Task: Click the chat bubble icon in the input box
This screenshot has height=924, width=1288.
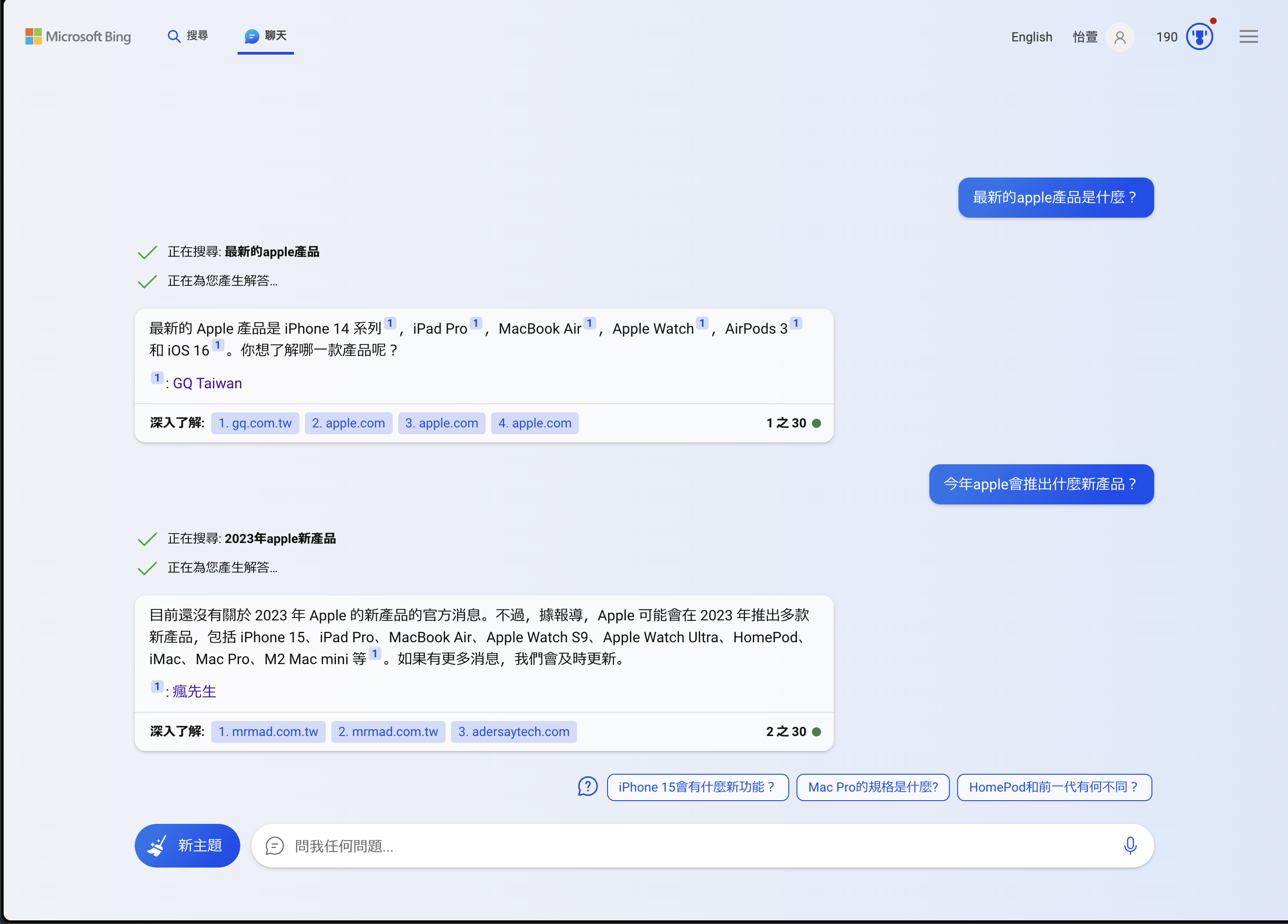Action: [275, 846]
